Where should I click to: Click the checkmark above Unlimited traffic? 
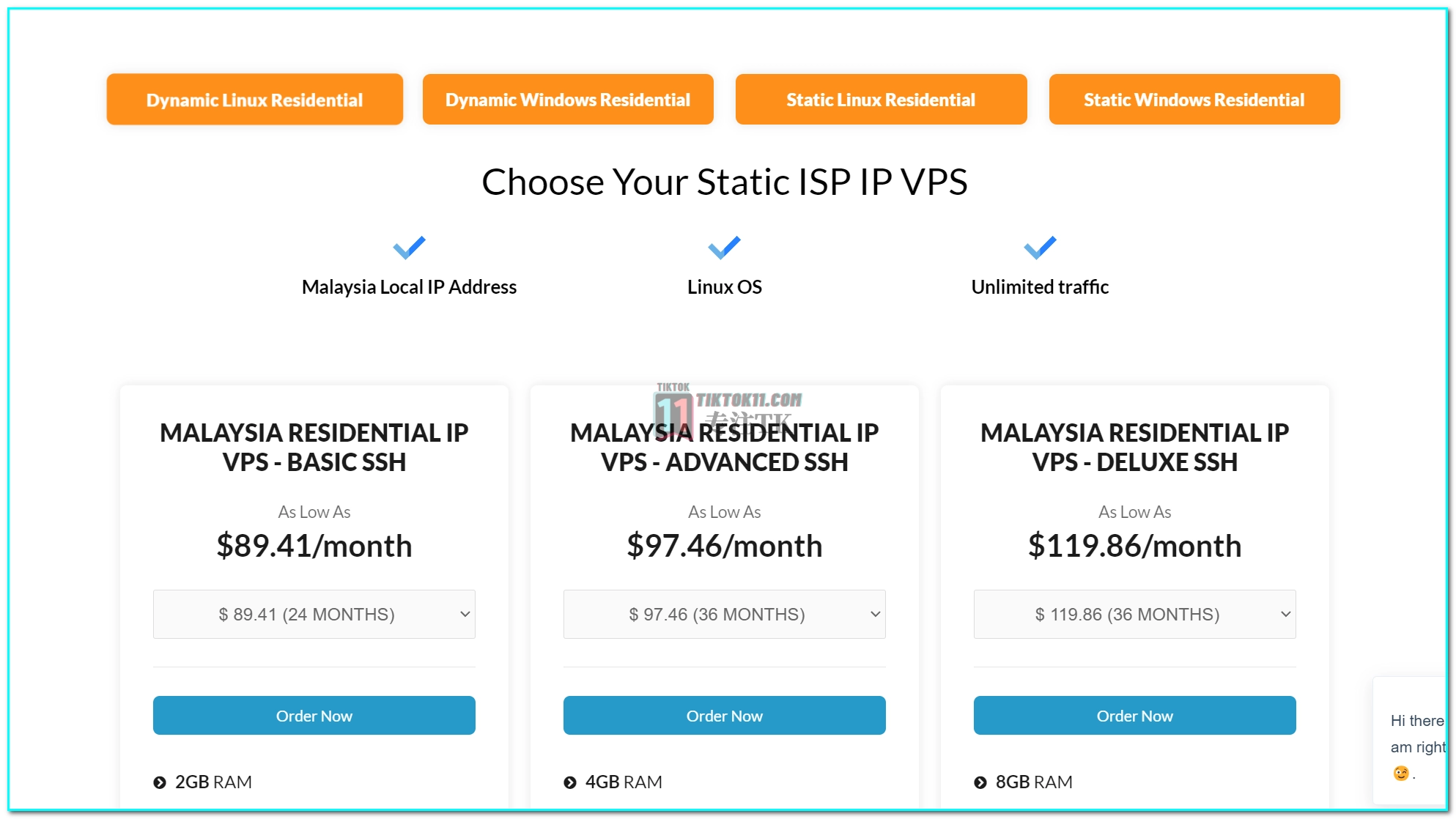tap(1040, 248)
